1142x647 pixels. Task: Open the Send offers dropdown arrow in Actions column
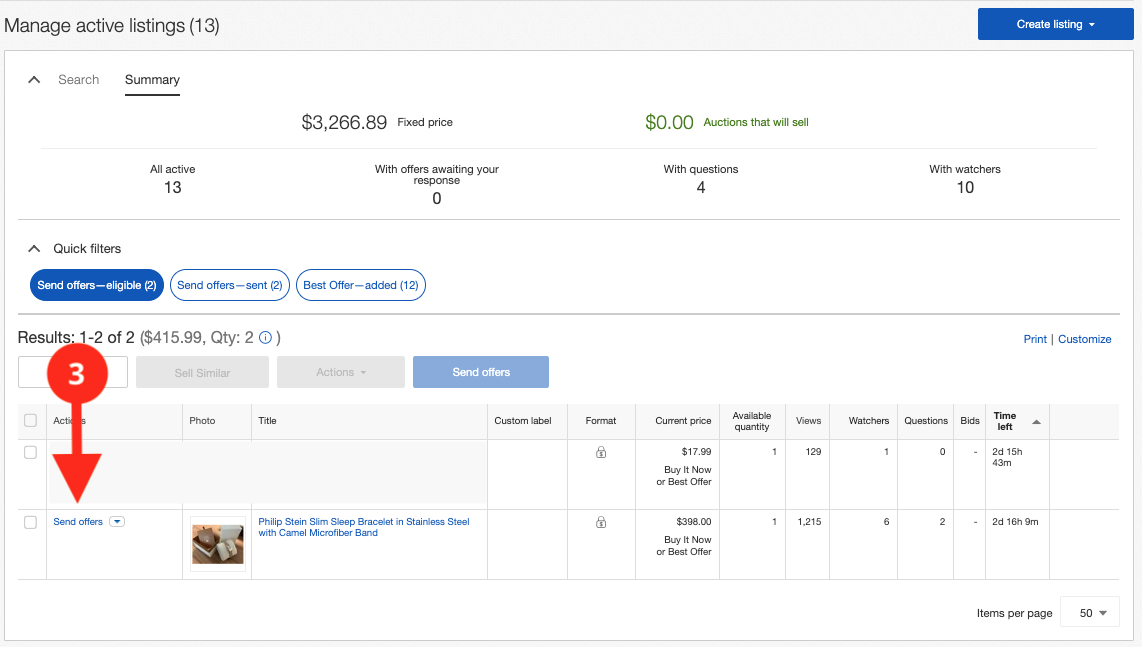tap(117, 521)
